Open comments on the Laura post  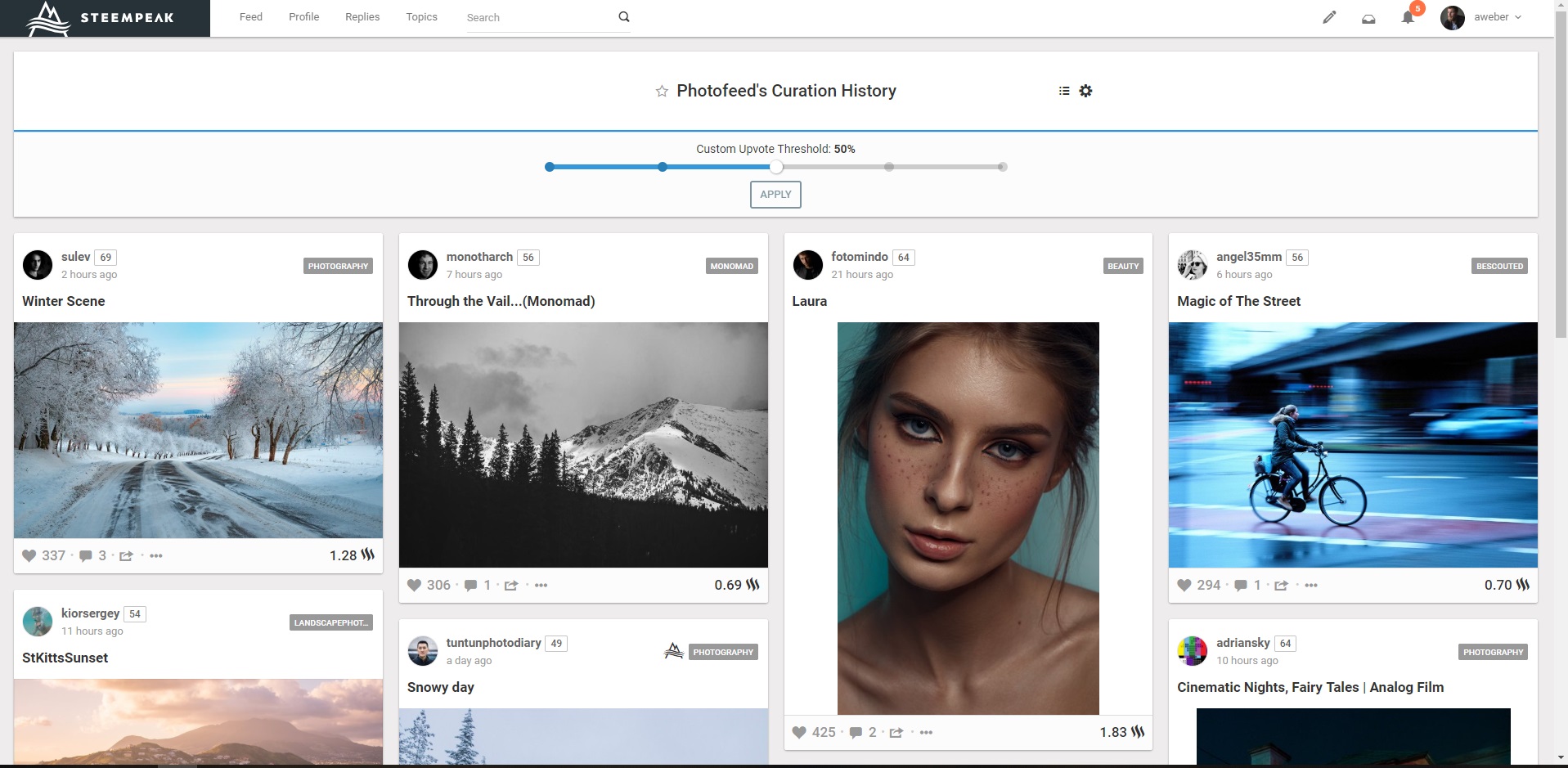tap(856, 733)
